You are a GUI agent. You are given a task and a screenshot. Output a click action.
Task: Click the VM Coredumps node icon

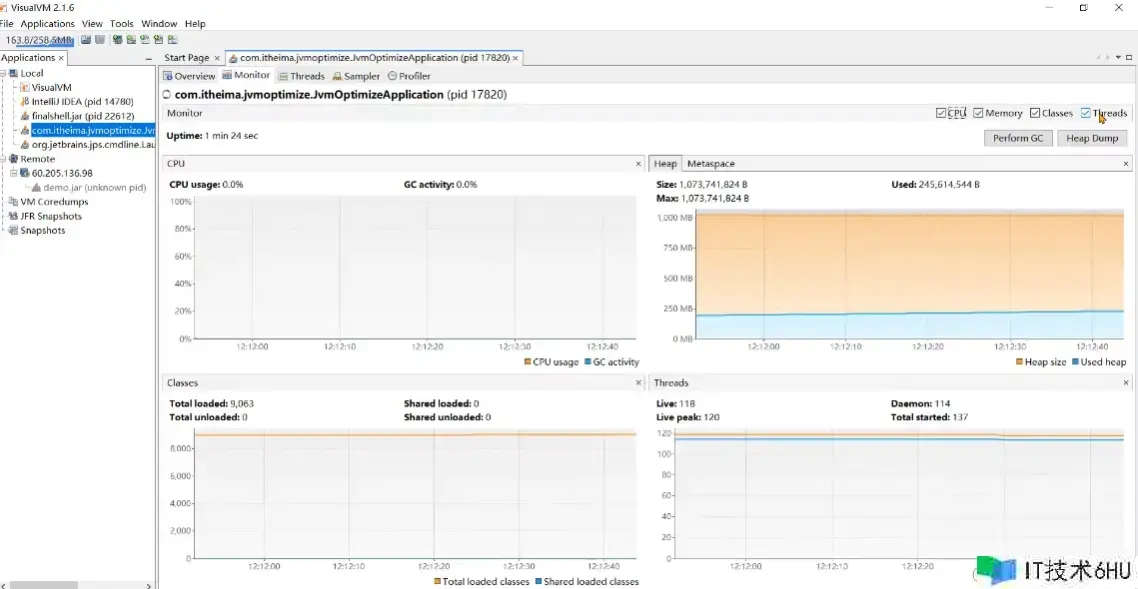[x=14, y=202]
